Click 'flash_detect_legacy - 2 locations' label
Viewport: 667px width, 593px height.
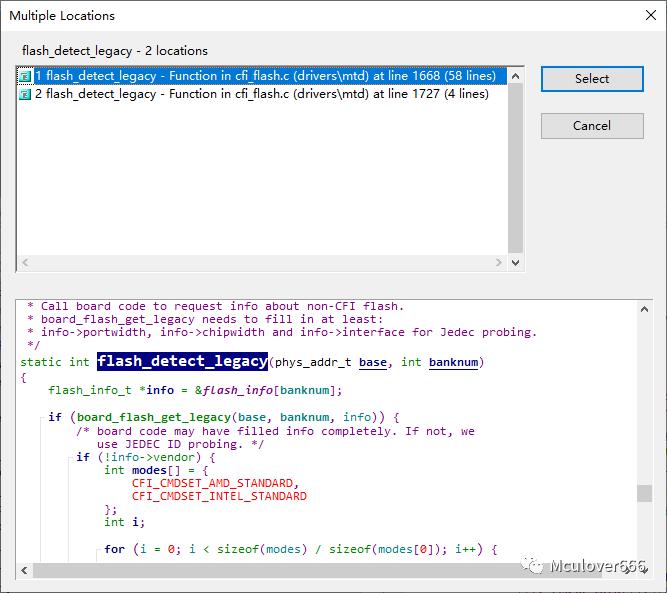[x=115, y=51]
